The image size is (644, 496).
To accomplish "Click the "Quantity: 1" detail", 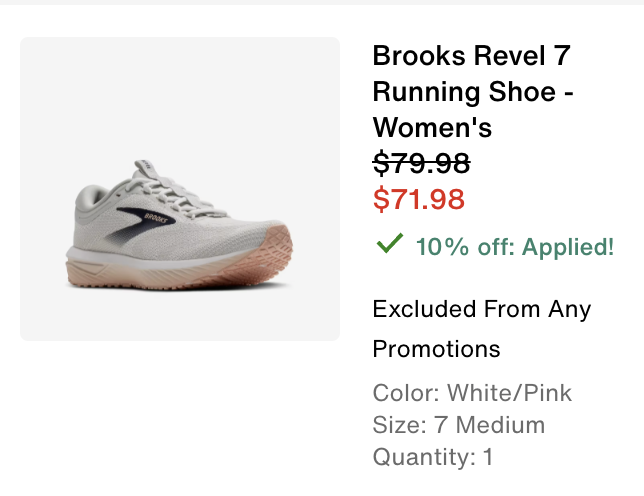I will tap(432, 458).
